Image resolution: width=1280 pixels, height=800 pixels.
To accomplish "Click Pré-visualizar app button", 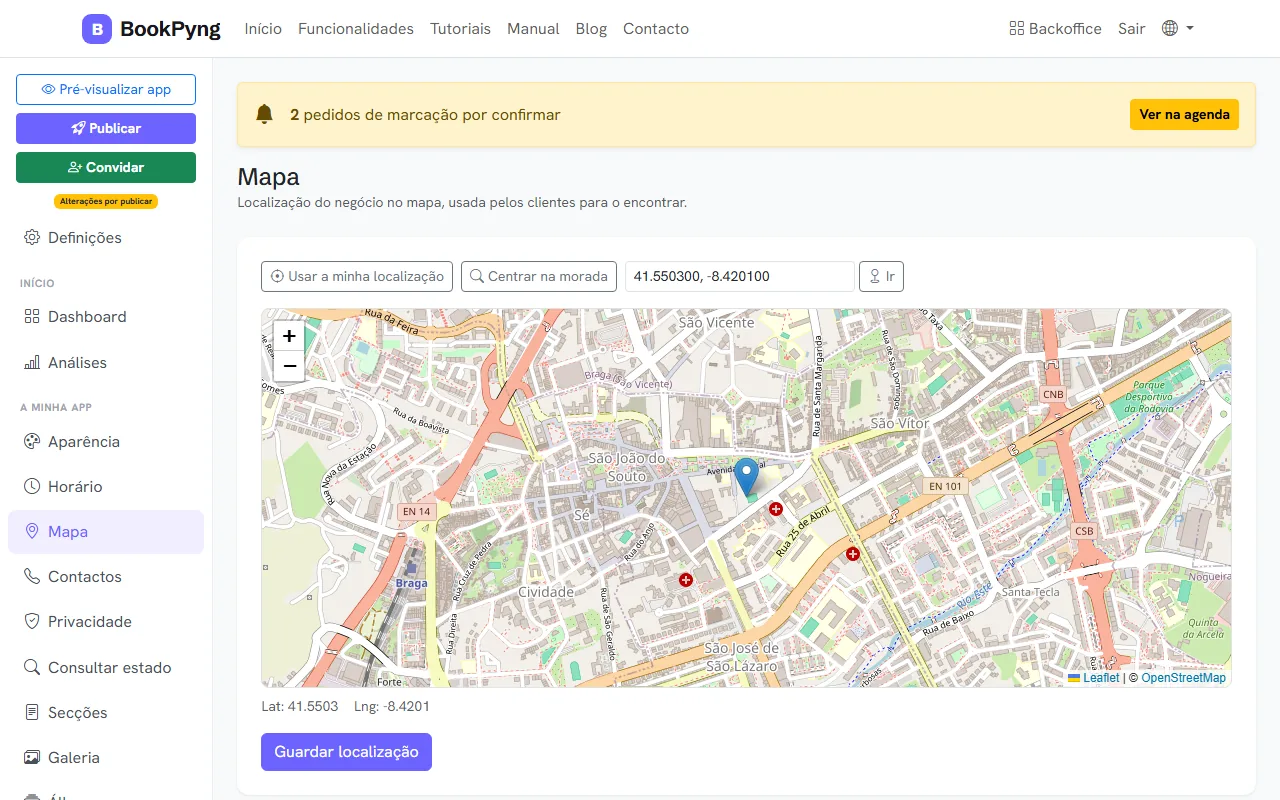I will pos(106,89).
